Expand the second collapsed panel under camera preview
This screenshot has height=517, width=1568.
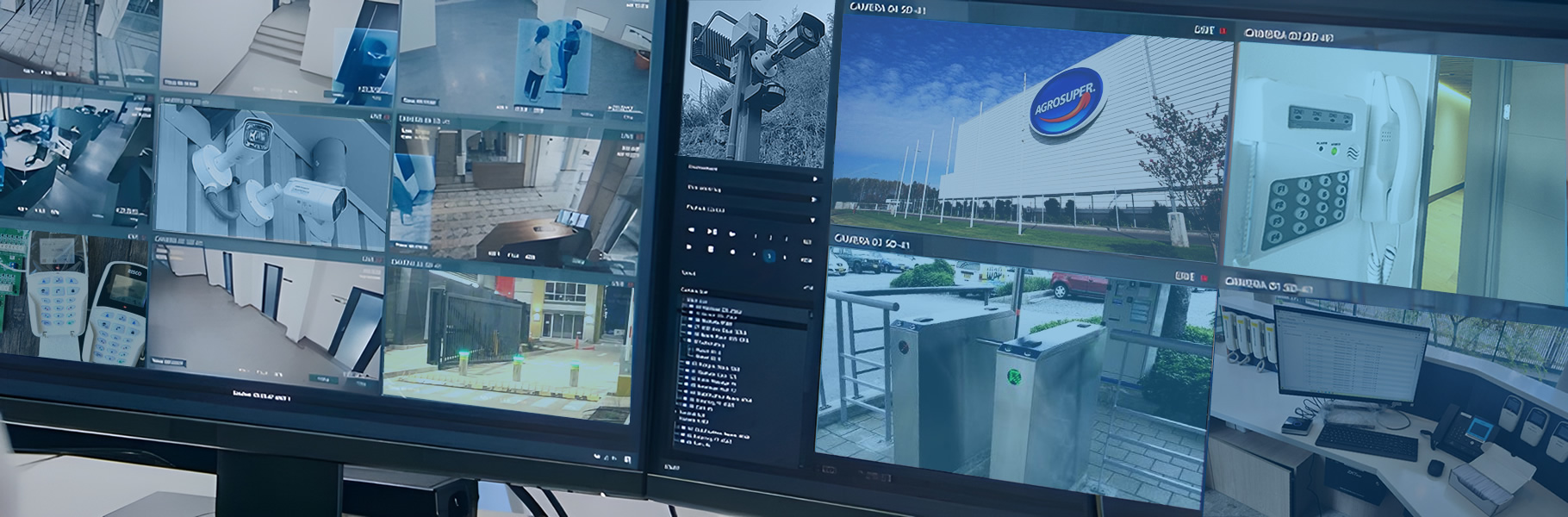pyautogui.click(x=815, y=199)
